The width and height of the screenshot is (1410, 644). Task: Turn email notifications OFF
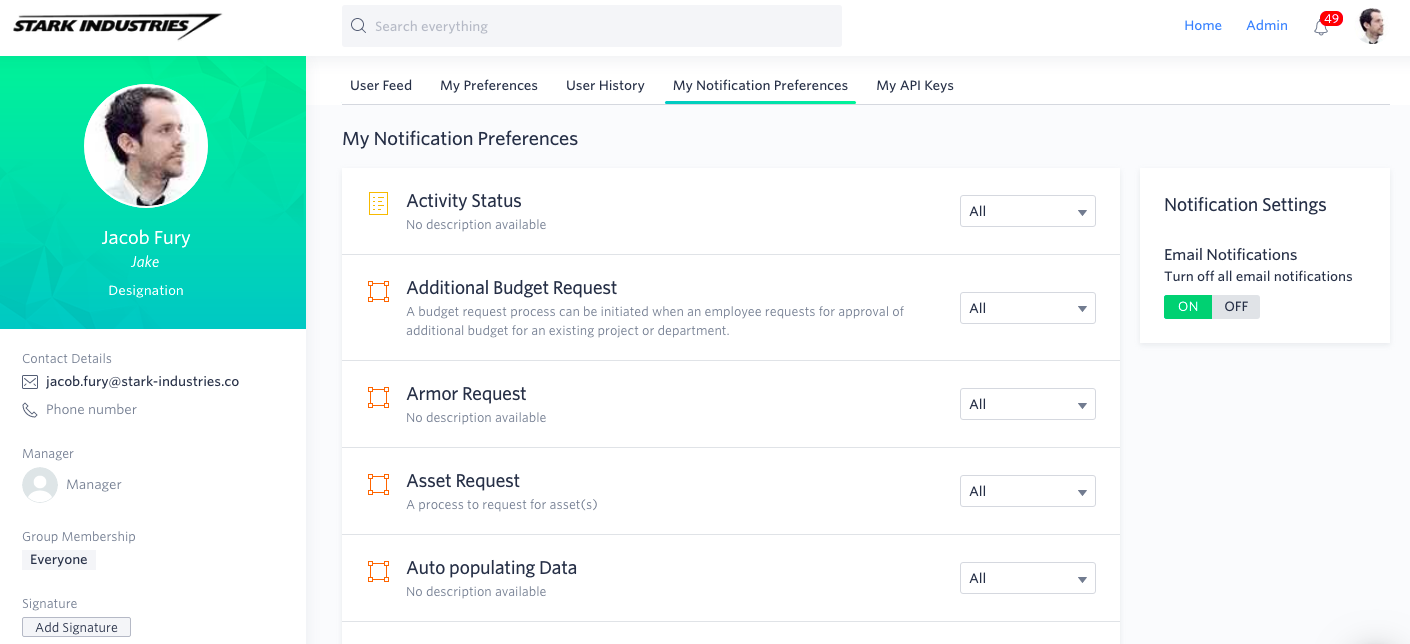click(1236, 307)
